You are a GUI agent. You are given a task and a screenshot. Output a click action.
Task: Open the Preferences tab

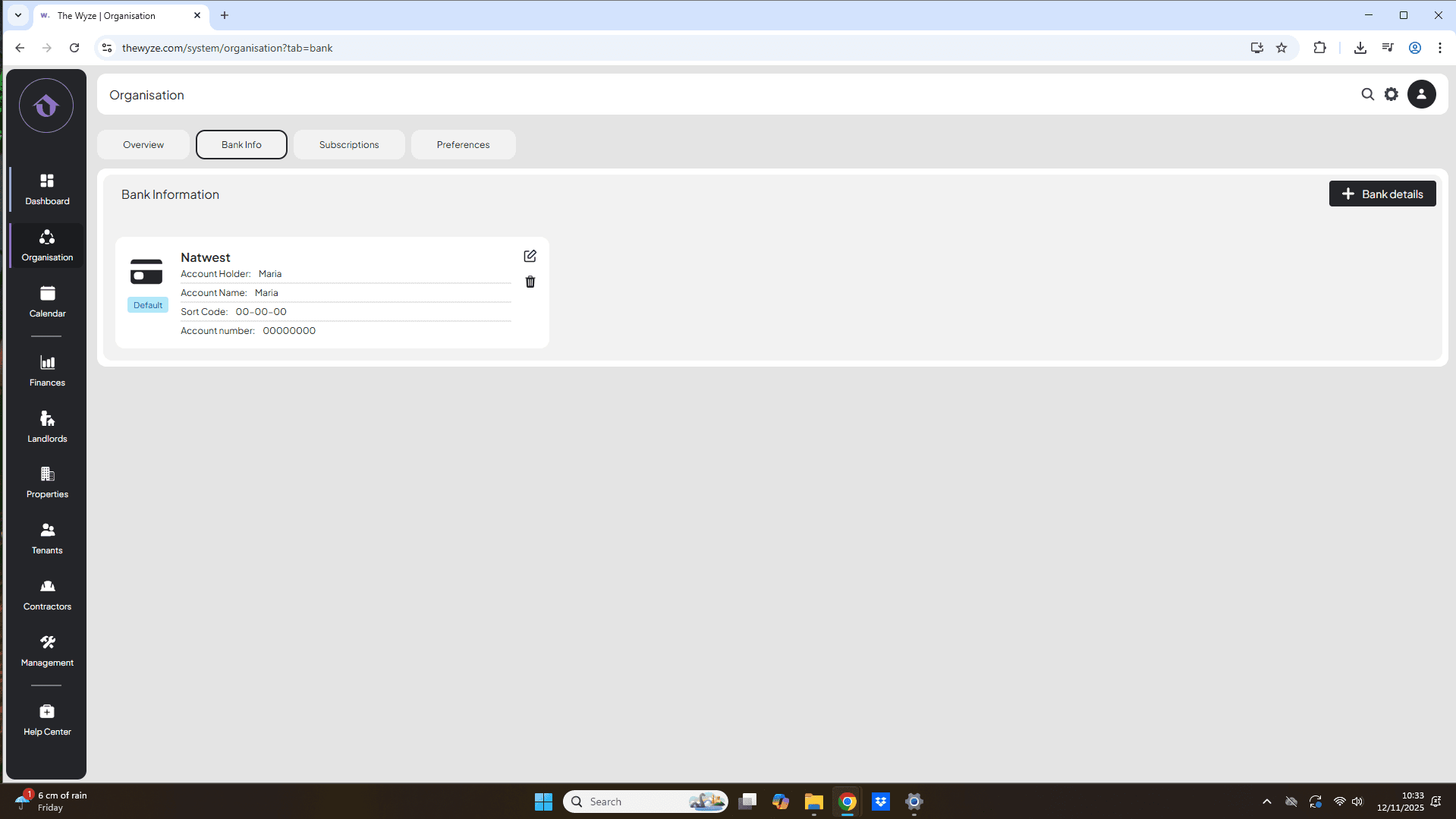pos(463,145)
